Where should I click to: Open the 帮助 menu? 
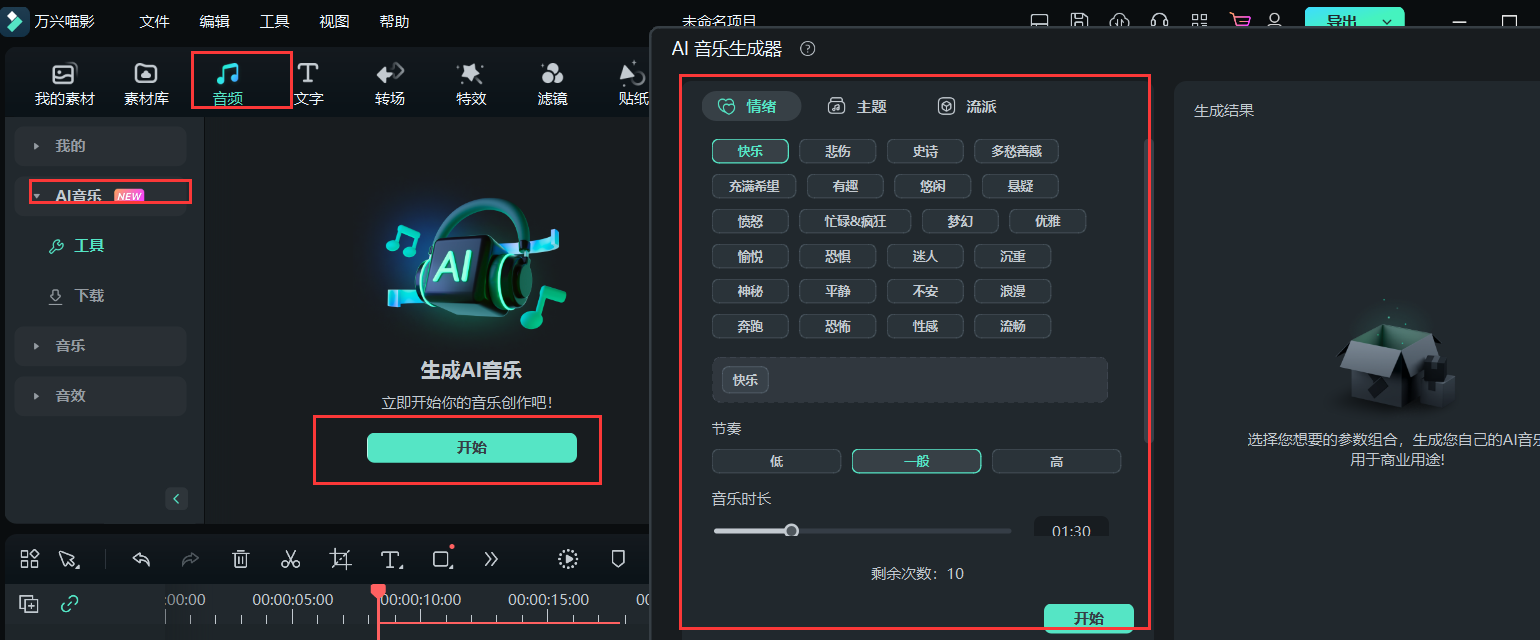point(394,20)
